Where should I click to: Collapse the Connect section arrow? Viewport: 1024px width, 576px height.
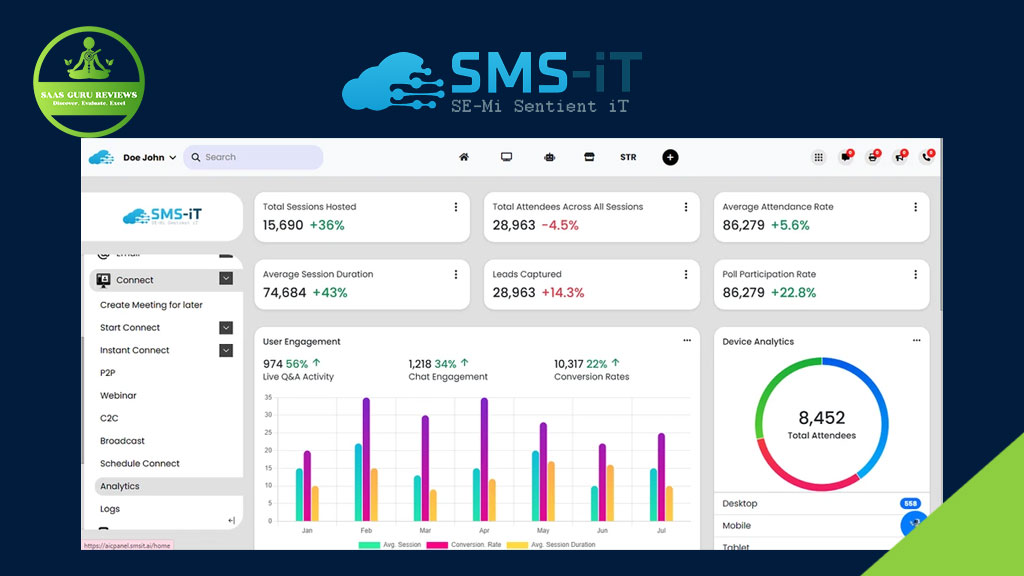[x=226, y=279]
